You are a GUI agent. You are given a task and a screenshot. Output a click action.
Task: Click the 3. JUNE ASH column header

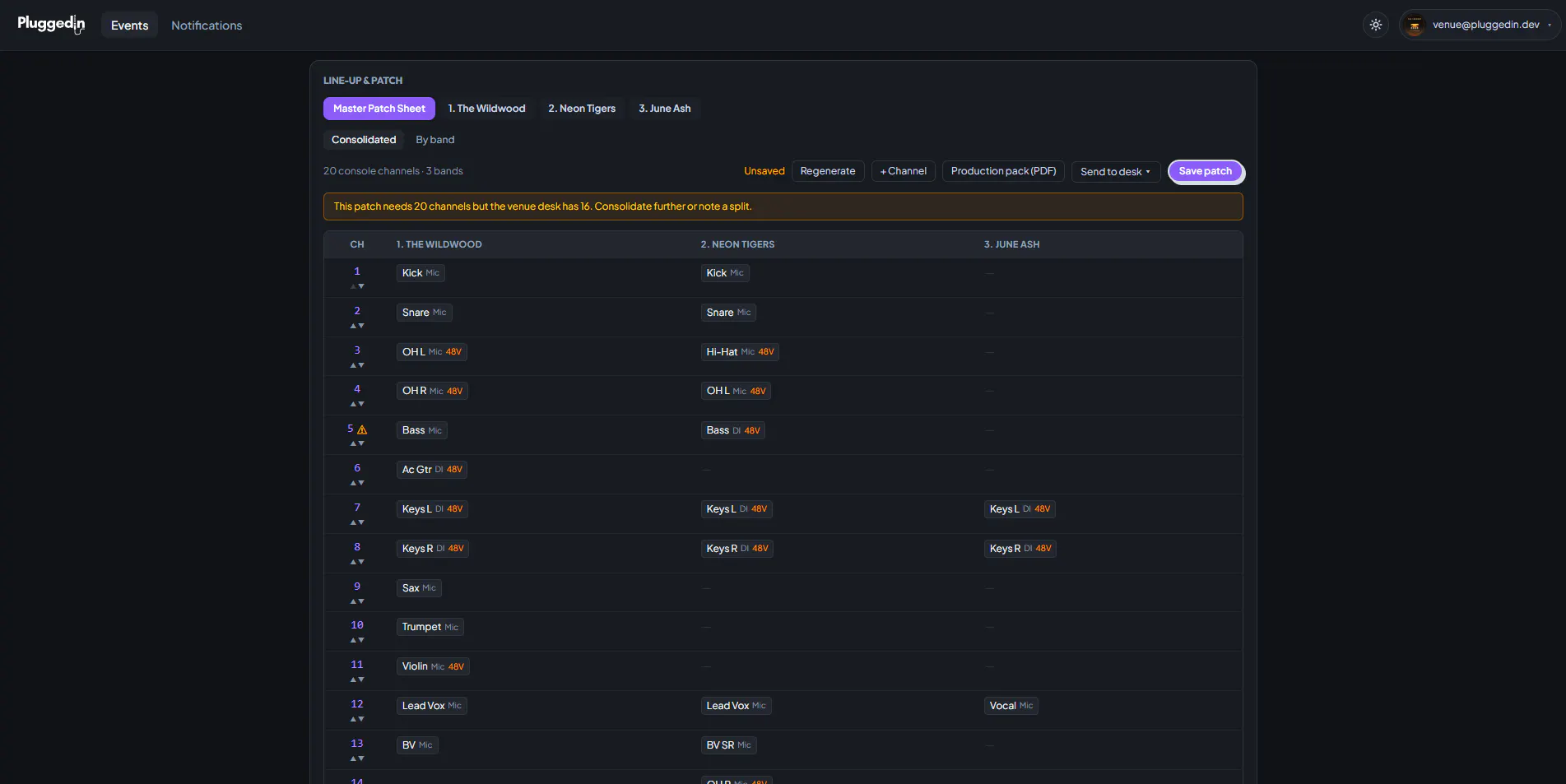(x=1012, y=244)
